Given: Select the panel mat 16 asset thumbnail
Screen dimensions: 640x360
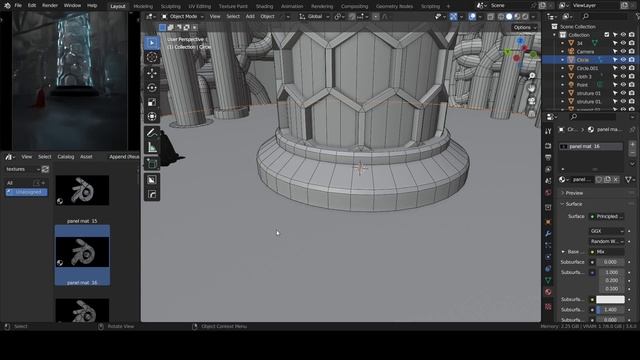Looking at the screenshot, I should pos(82,255).
